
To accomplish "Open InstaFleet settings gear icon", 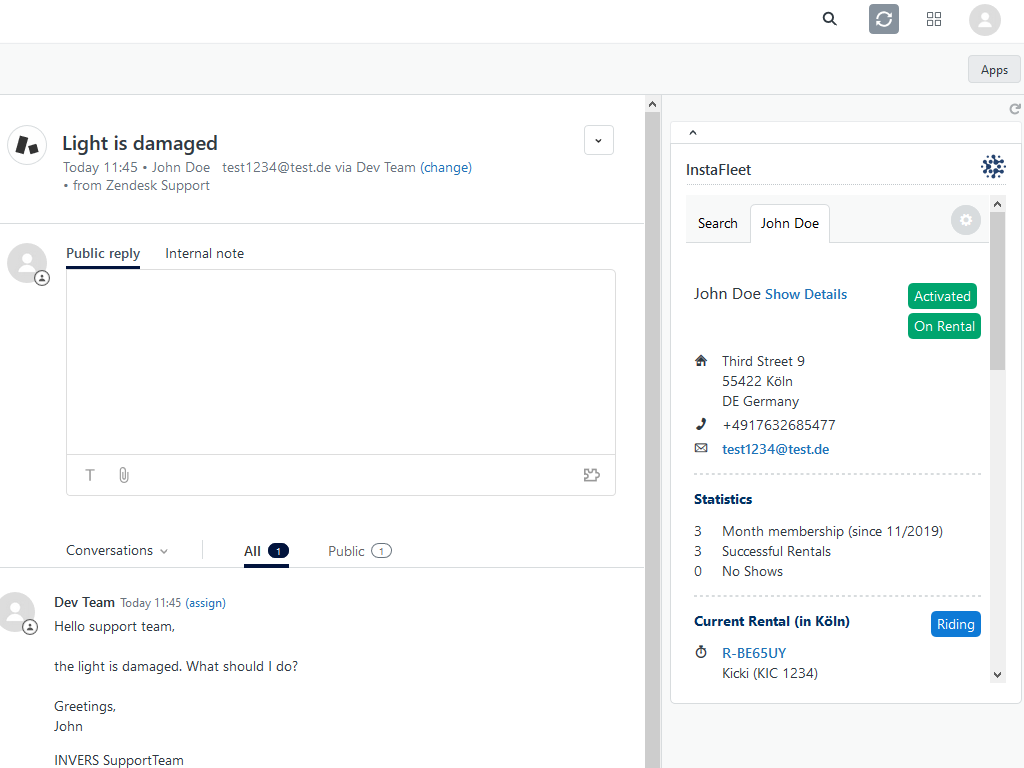I will (x=965, y=220).
